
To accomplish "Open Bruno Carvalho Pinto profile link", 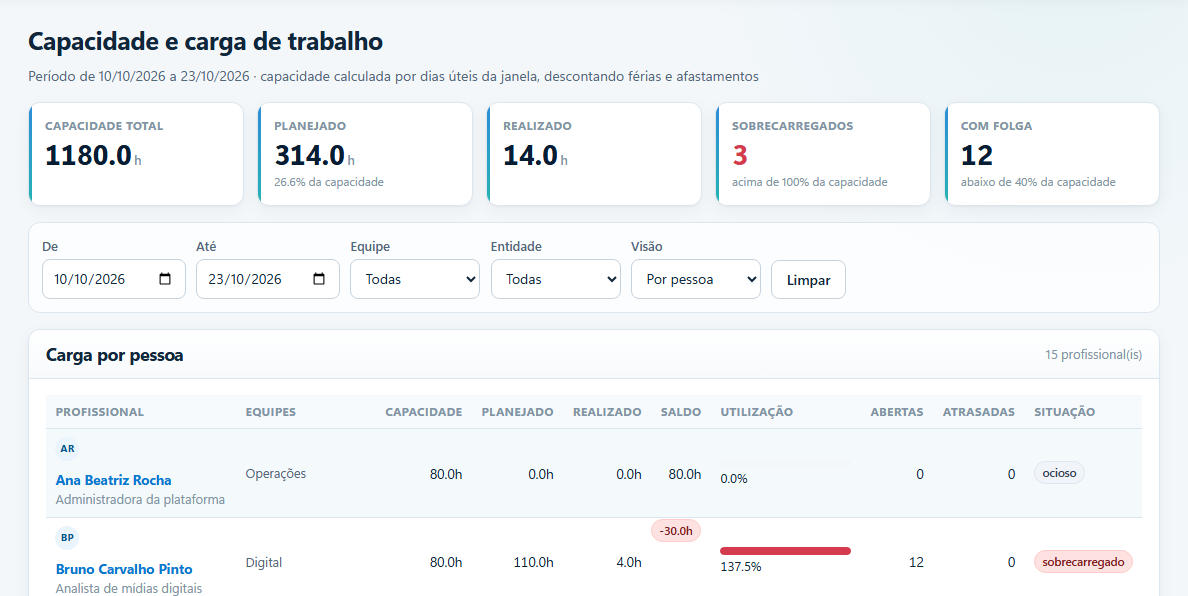I will tap(124, 569).
